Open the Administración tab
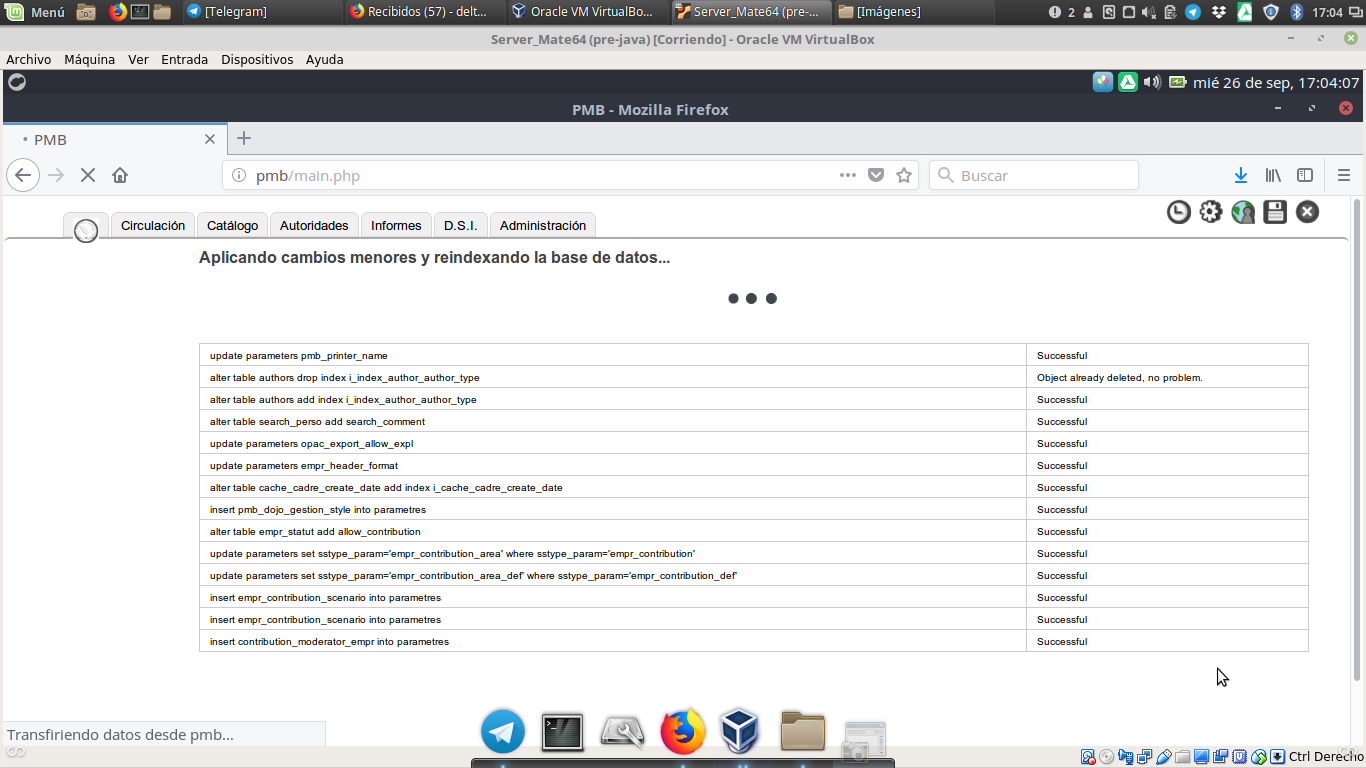Image resolution: width=1366 pixels, height=768 pixels. pyautogui.click(x=542, y=226)
